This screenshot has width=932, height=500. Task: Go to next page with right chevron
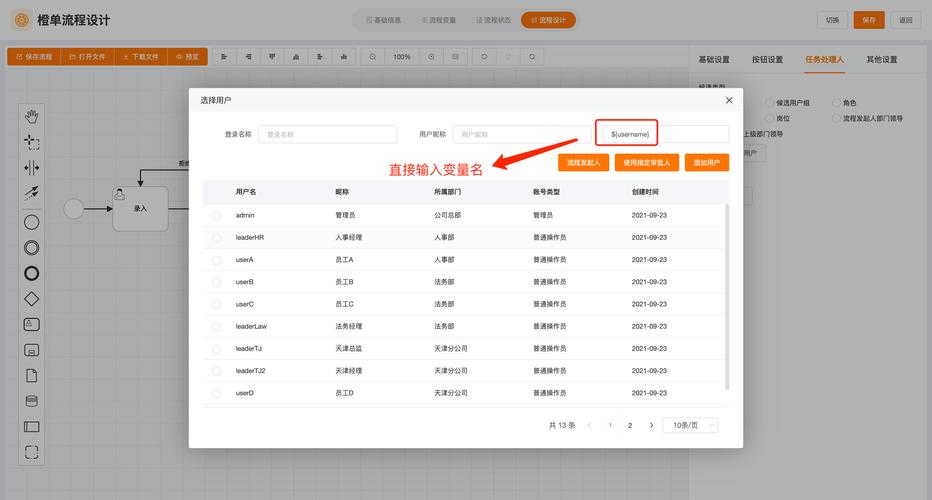pyautogui.click(x=651, y=425)
